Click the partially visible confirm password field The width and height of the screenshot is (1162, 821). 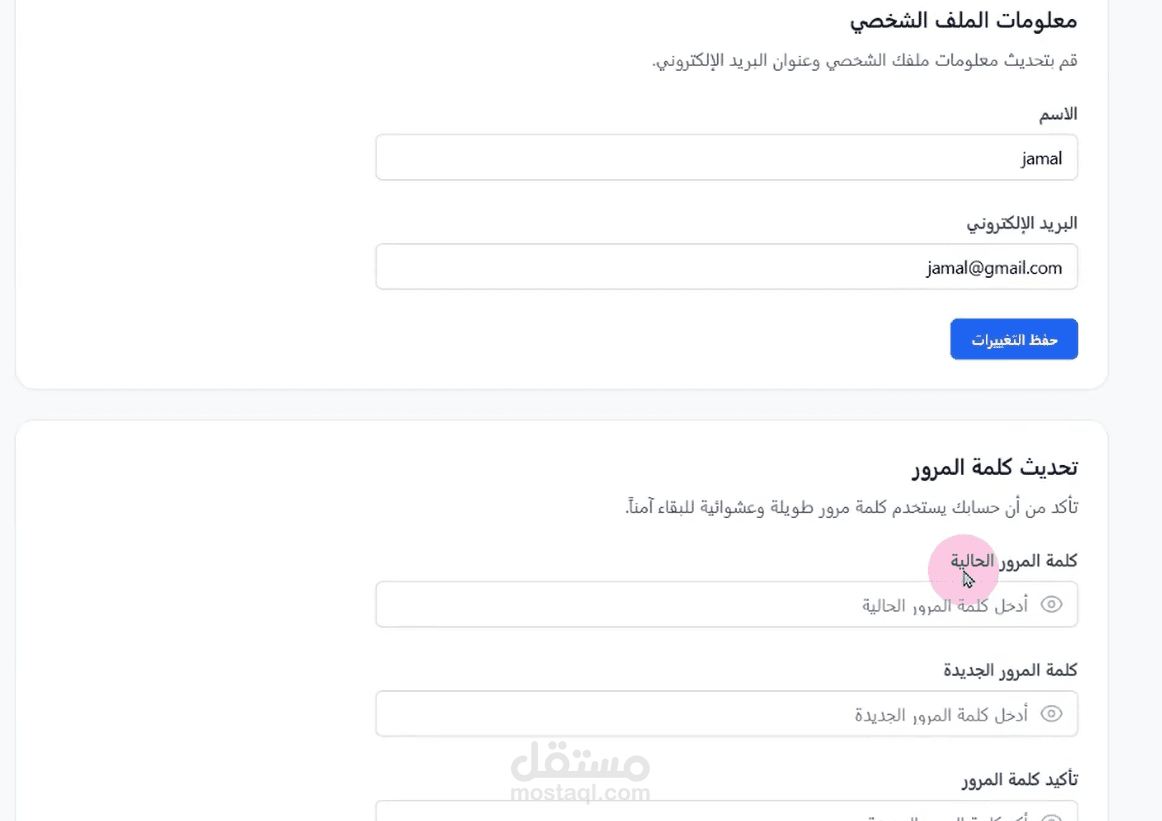[x=700, y=812]
